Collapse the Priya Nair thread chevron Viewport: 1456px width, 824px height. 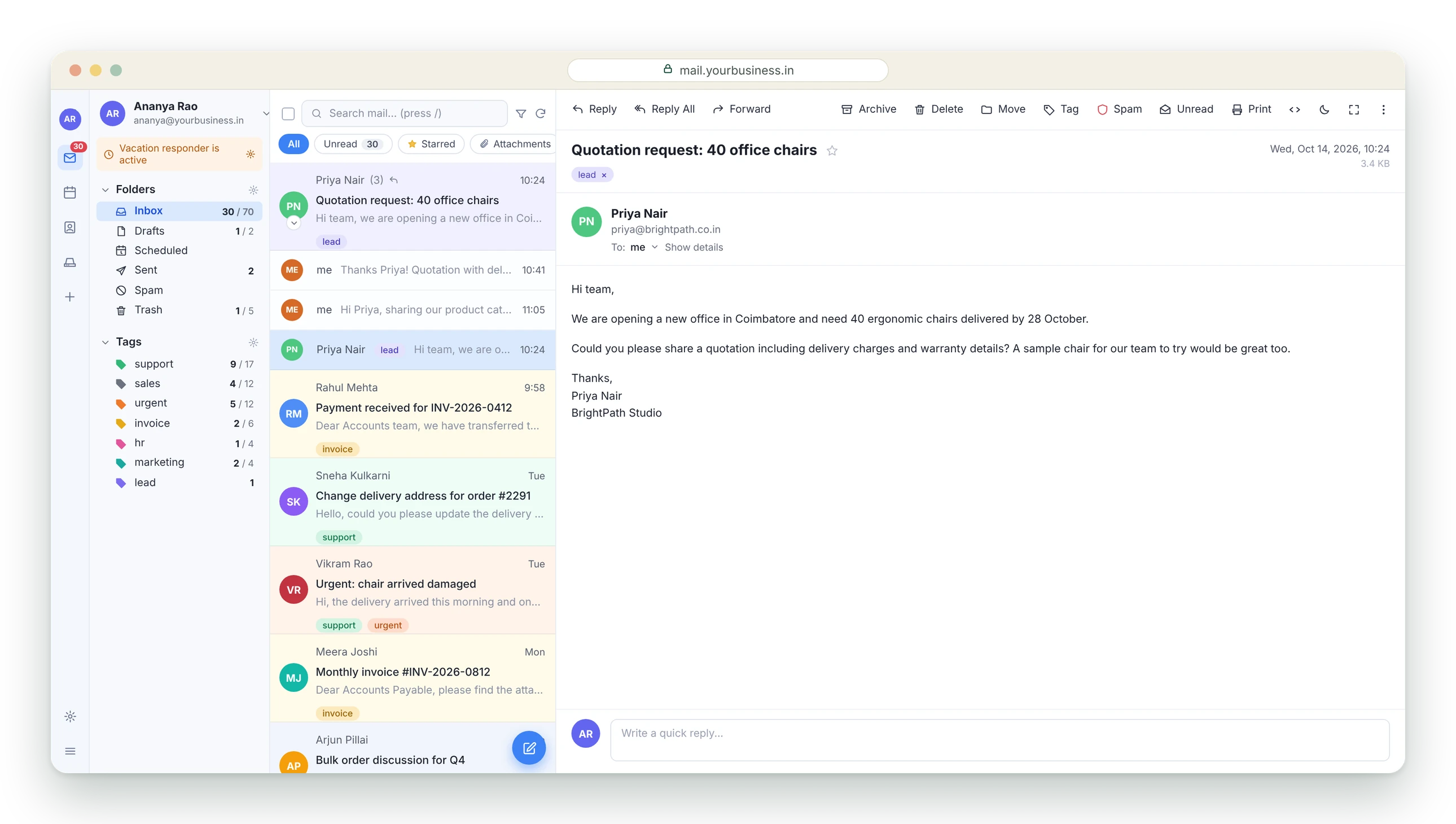point(293,223)
